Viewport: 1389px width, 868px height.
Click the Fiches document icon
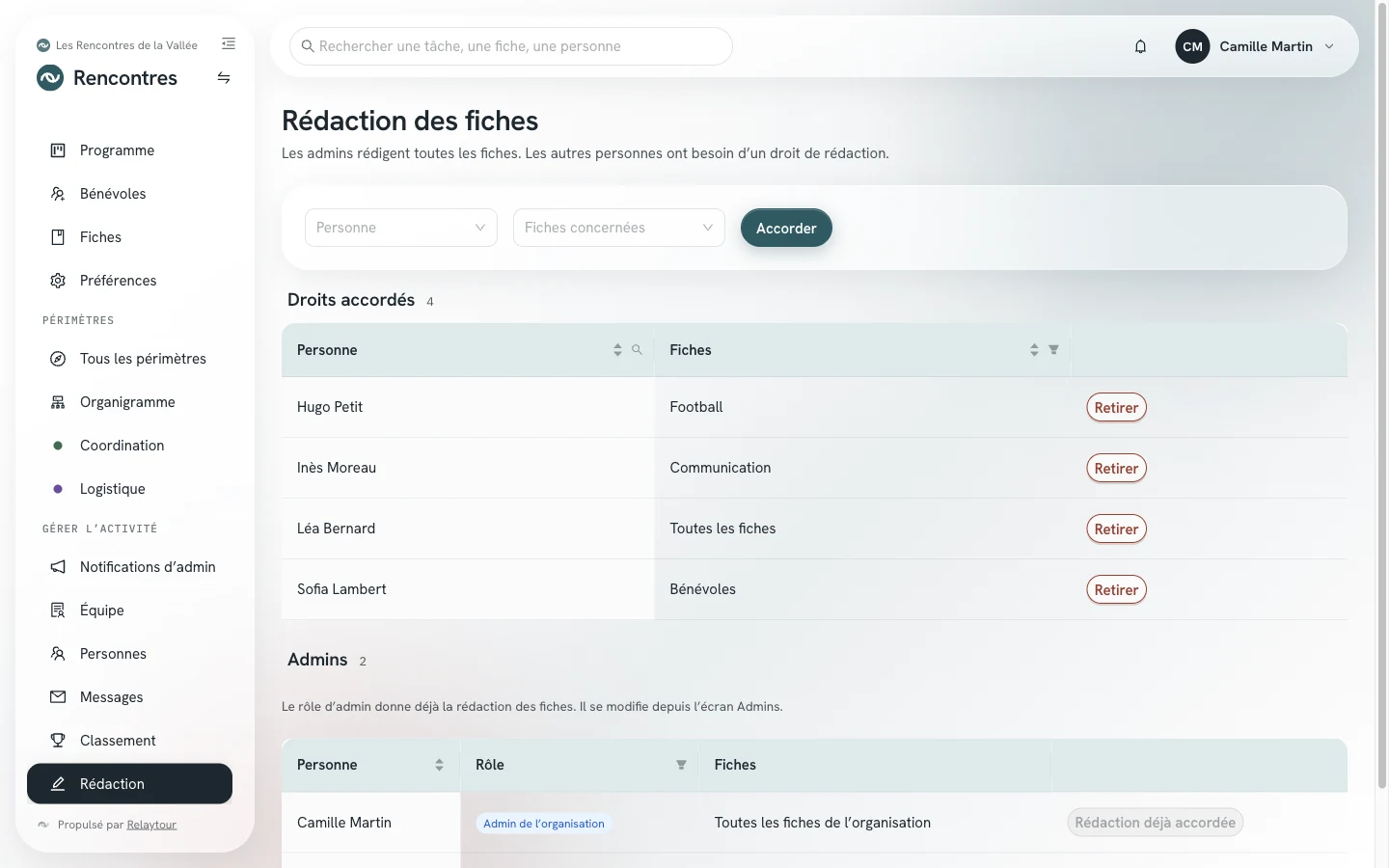pos(58,237)
